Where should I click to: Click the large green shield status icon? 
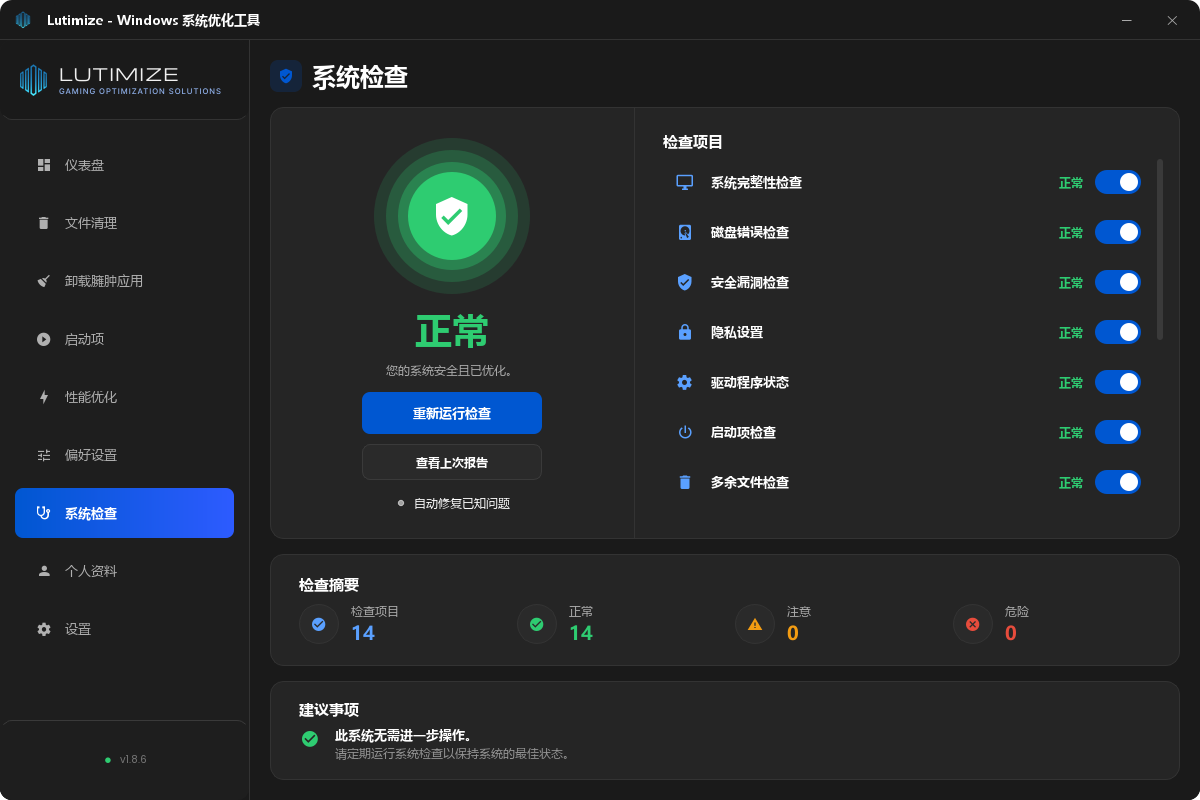(x=452, y=216)
